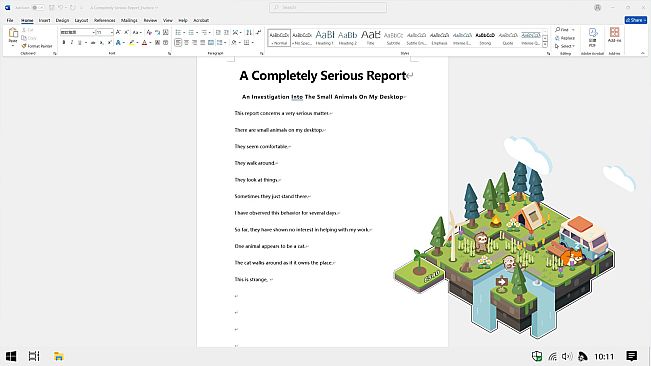
Task: Click the Clear All Formatting icon
Action: [149, 32]
